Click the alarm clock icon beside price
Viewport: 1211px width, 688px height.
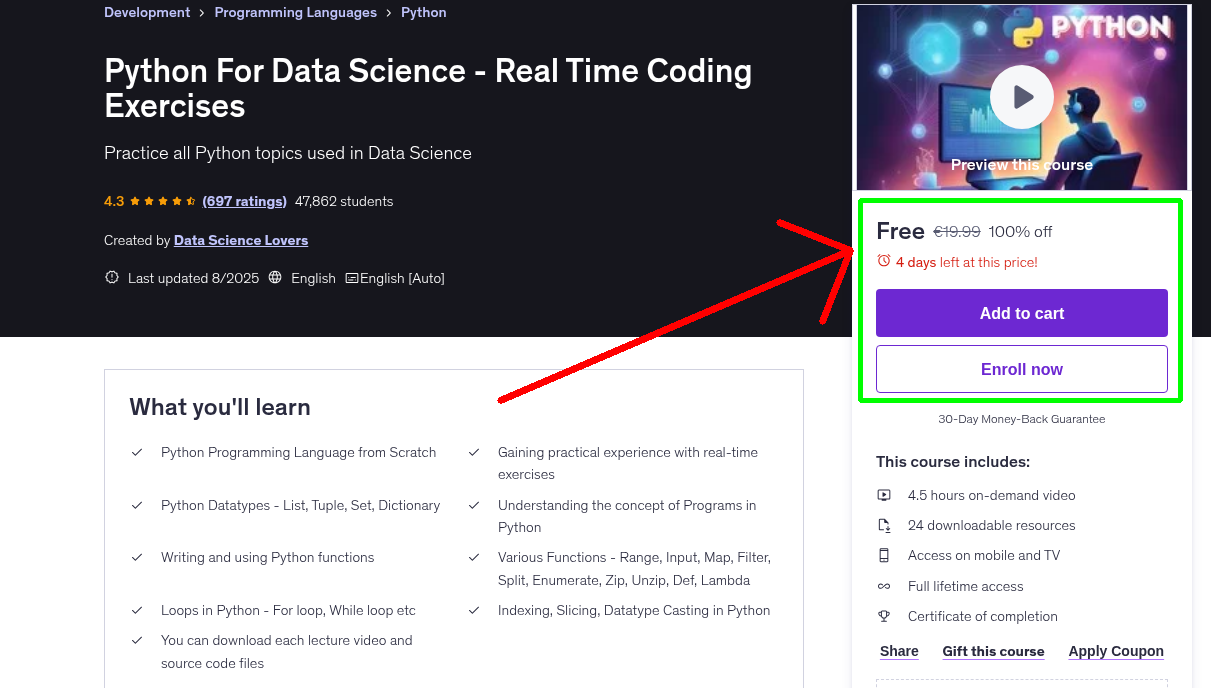click(884, 261)
